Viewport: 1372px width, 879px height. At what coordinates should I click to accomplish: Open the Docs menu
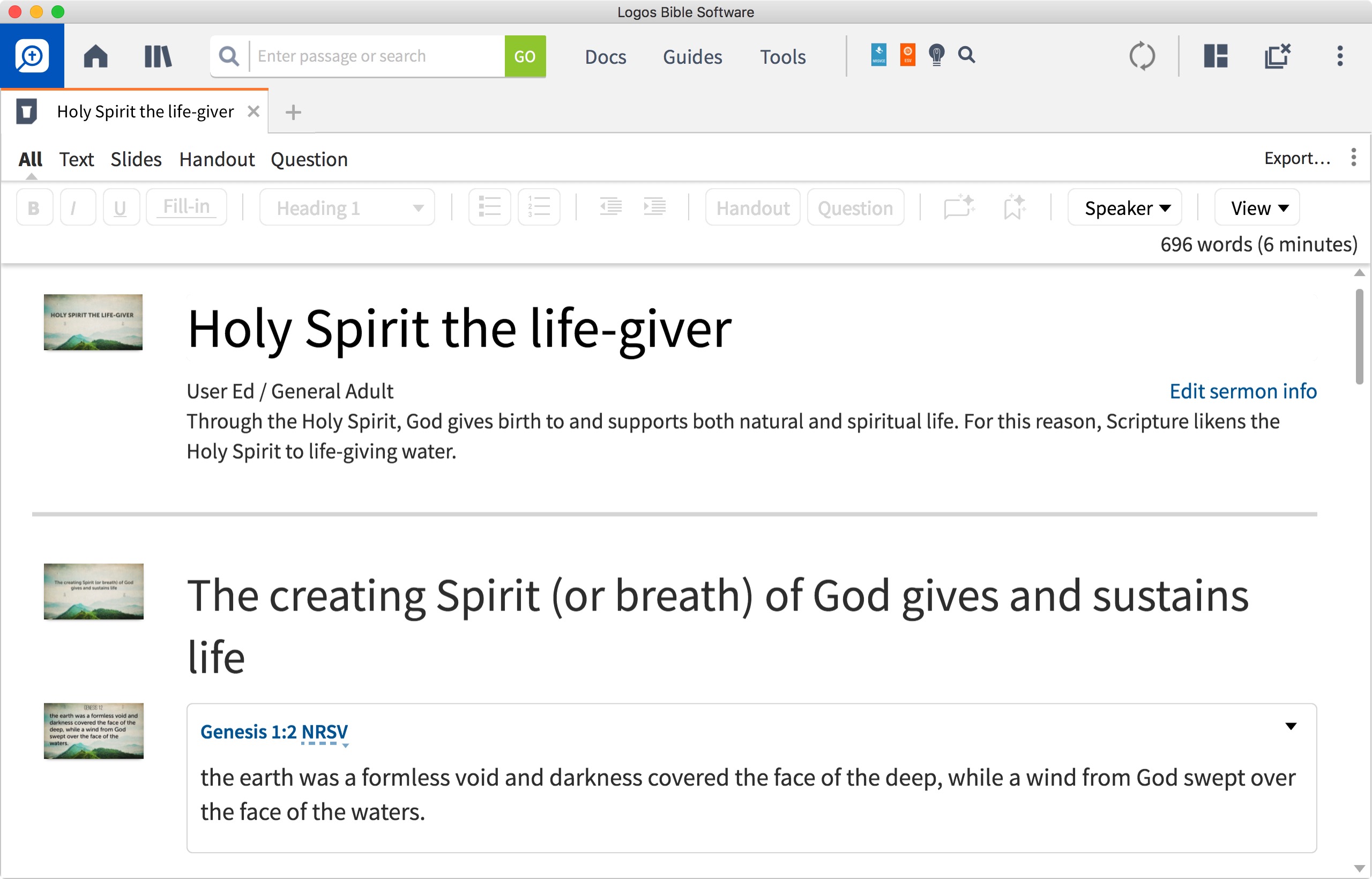click(605, 56)
